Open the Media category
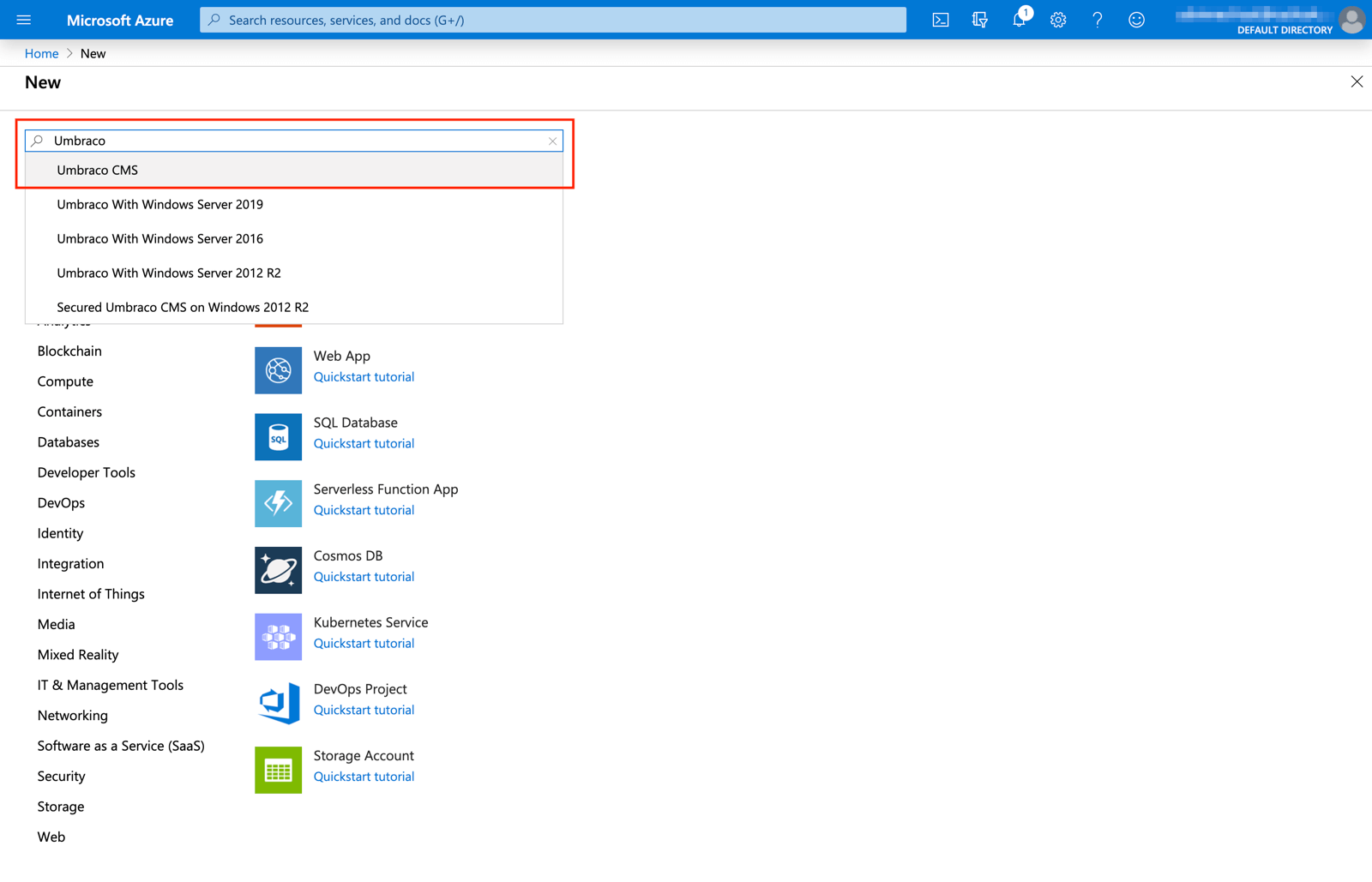This screenshot has height=882, width=1372. 56,624
